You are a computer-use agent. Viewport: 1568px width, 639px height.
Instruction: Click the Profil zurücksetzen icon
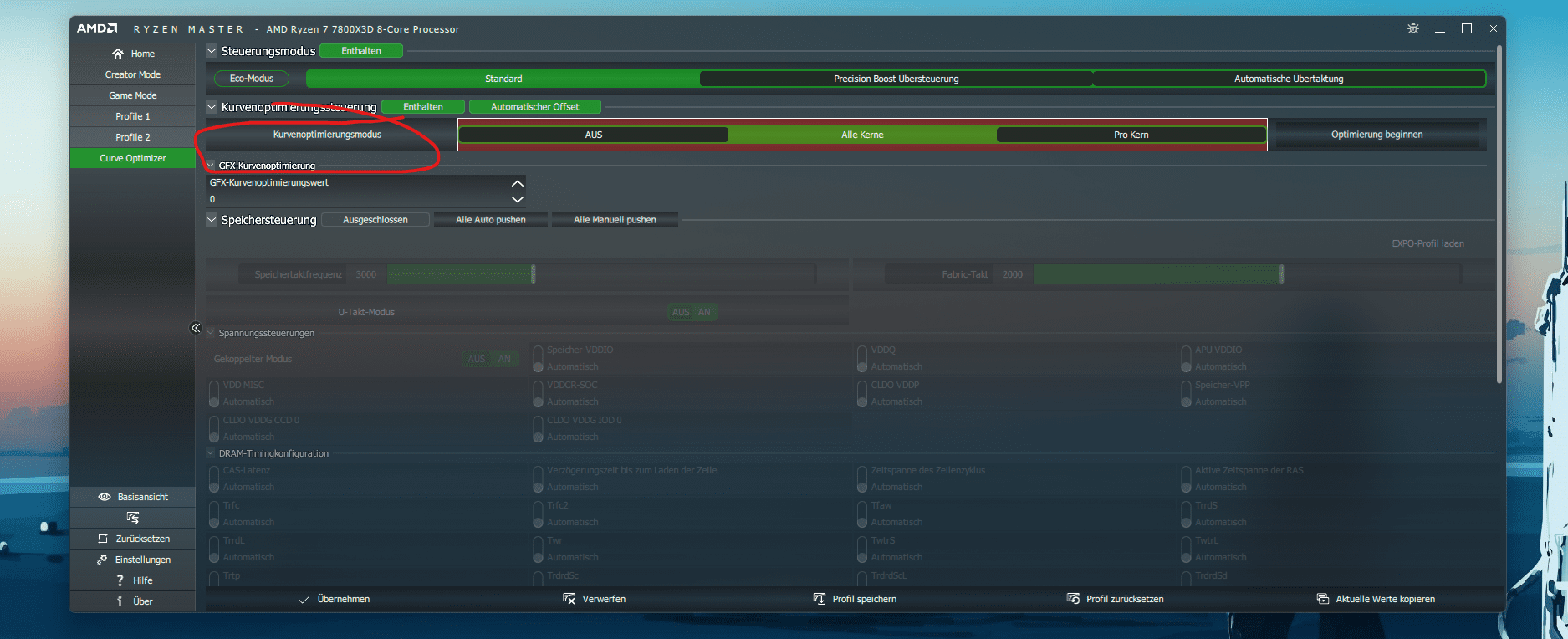tap(1073, 599)
